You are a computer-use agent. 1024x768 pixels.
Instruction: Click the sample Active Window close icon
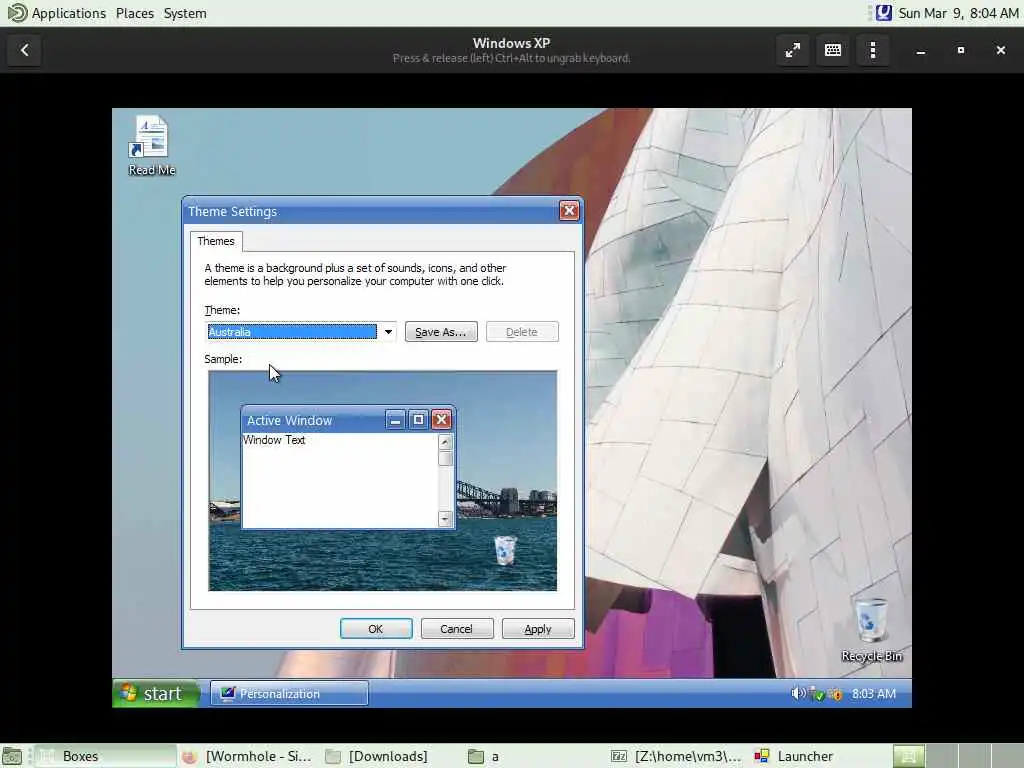[x=441, y=420]
